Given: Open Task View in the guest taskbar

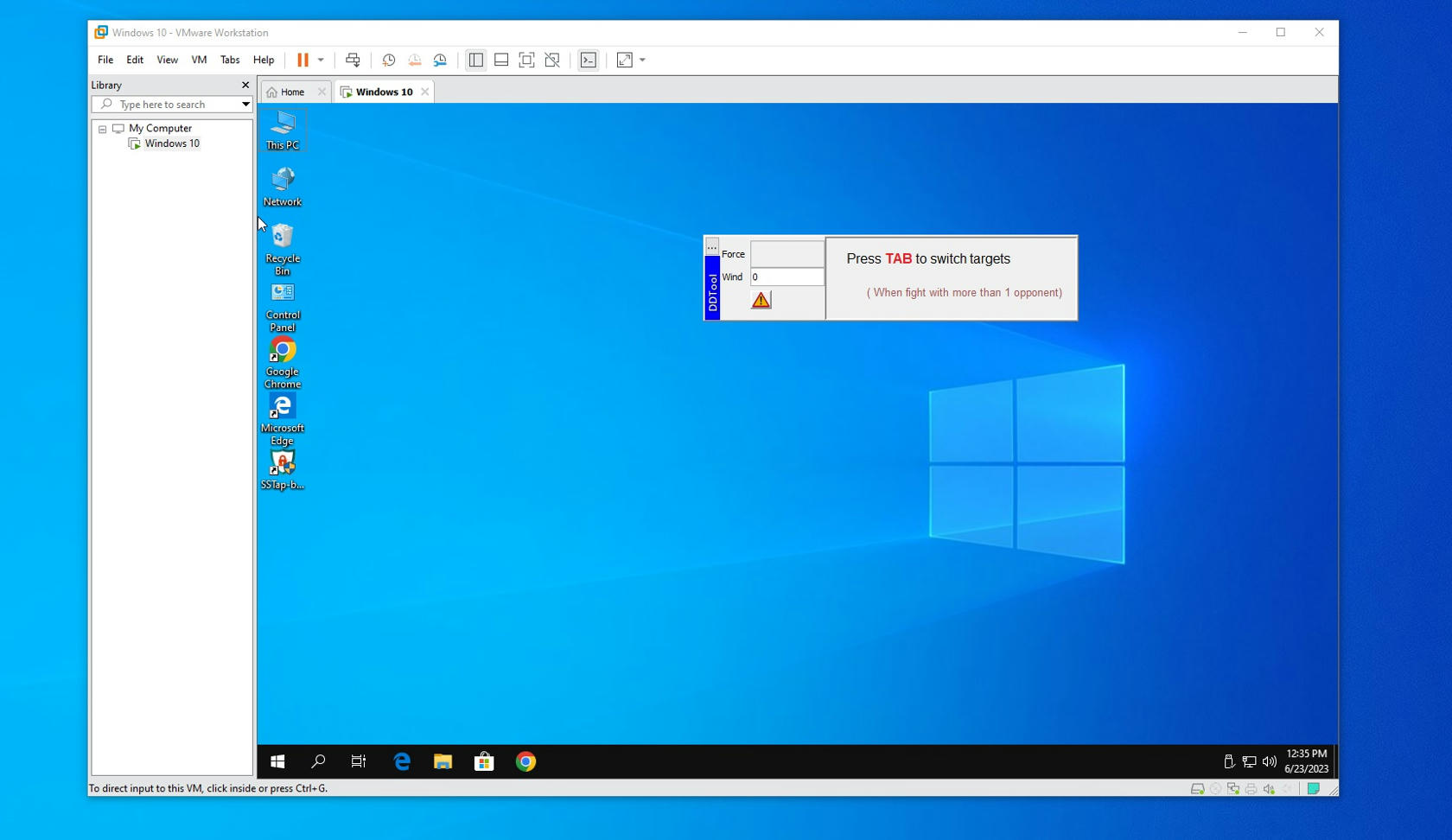Looking at the screenshot, I should (x=359, y=761).
